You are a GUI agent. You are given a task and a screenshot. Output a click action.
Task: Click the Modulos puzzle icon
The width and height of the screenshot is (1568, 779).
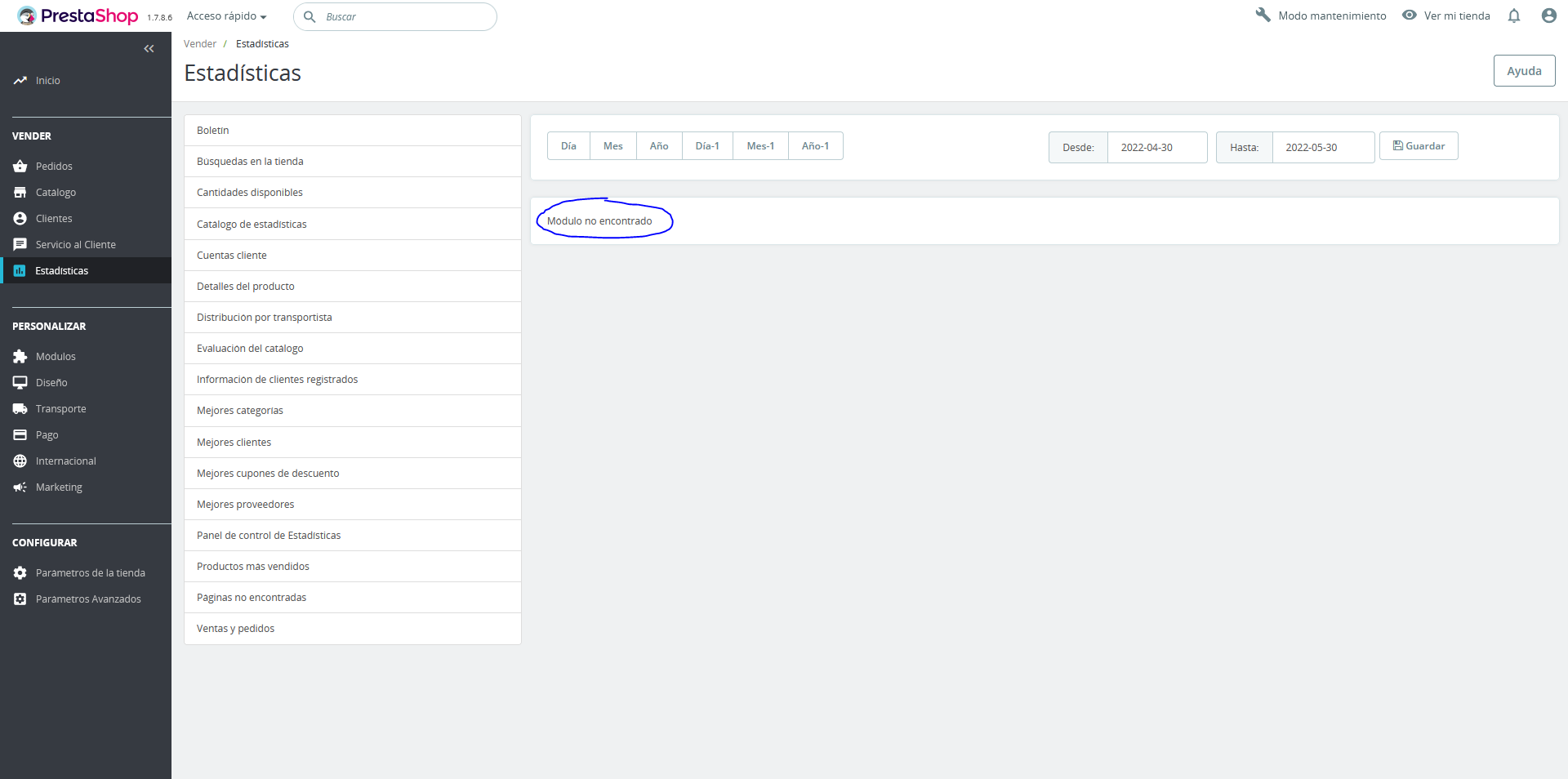tap(20, 357)
